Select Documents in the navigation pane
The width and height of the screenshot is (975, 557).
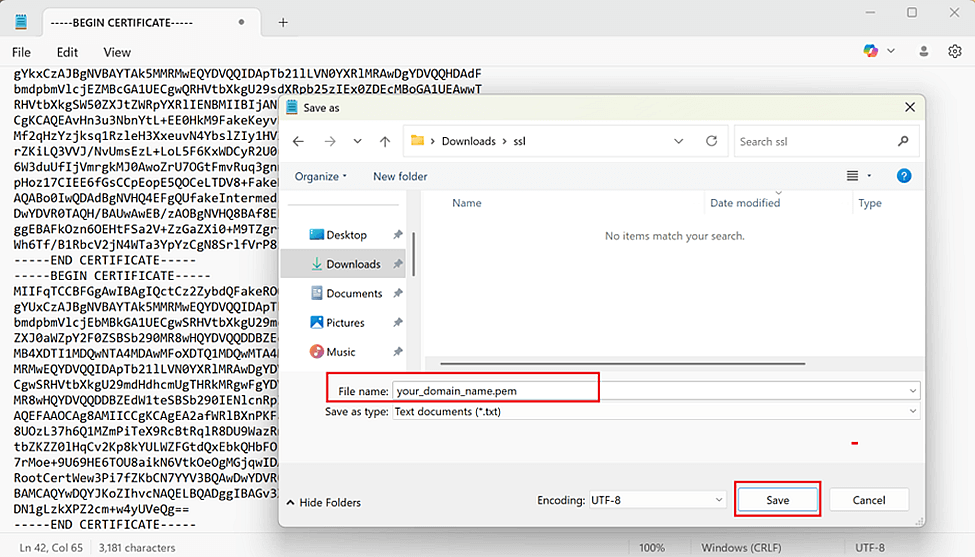tap(354, 293)
